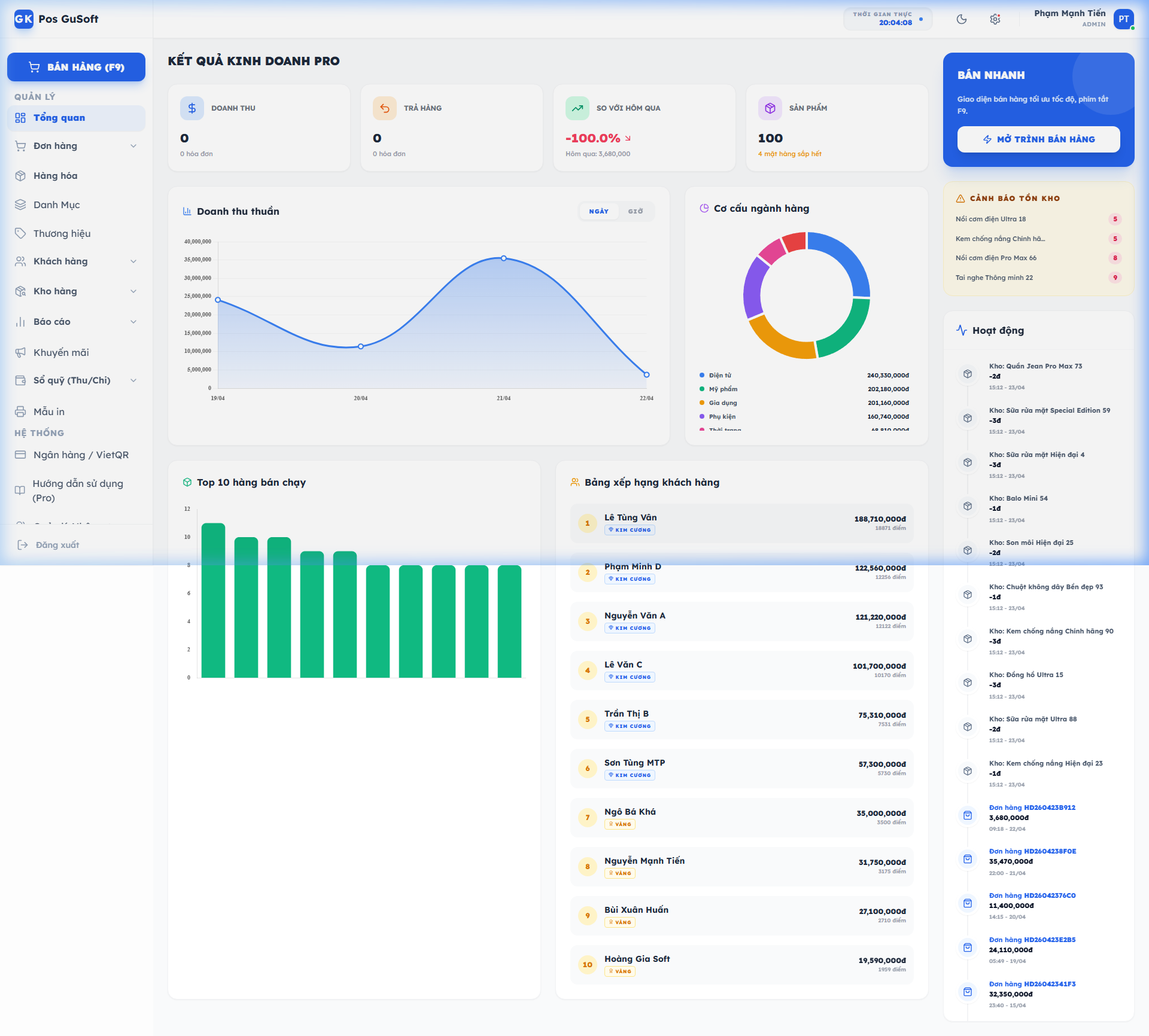Viewport: 1149px width, 1036px height.
Task: Open the Khách hàng menu item
Action: coord(60,261)
